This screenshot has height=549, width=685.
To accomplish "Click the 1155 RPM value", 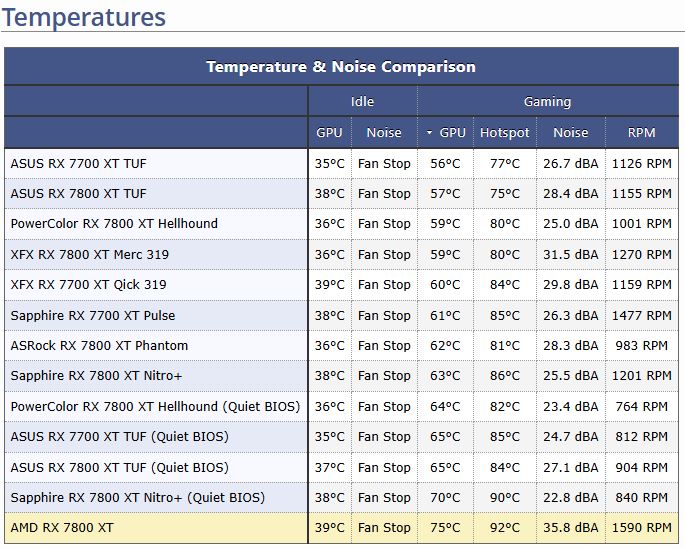I will point(641,193).
